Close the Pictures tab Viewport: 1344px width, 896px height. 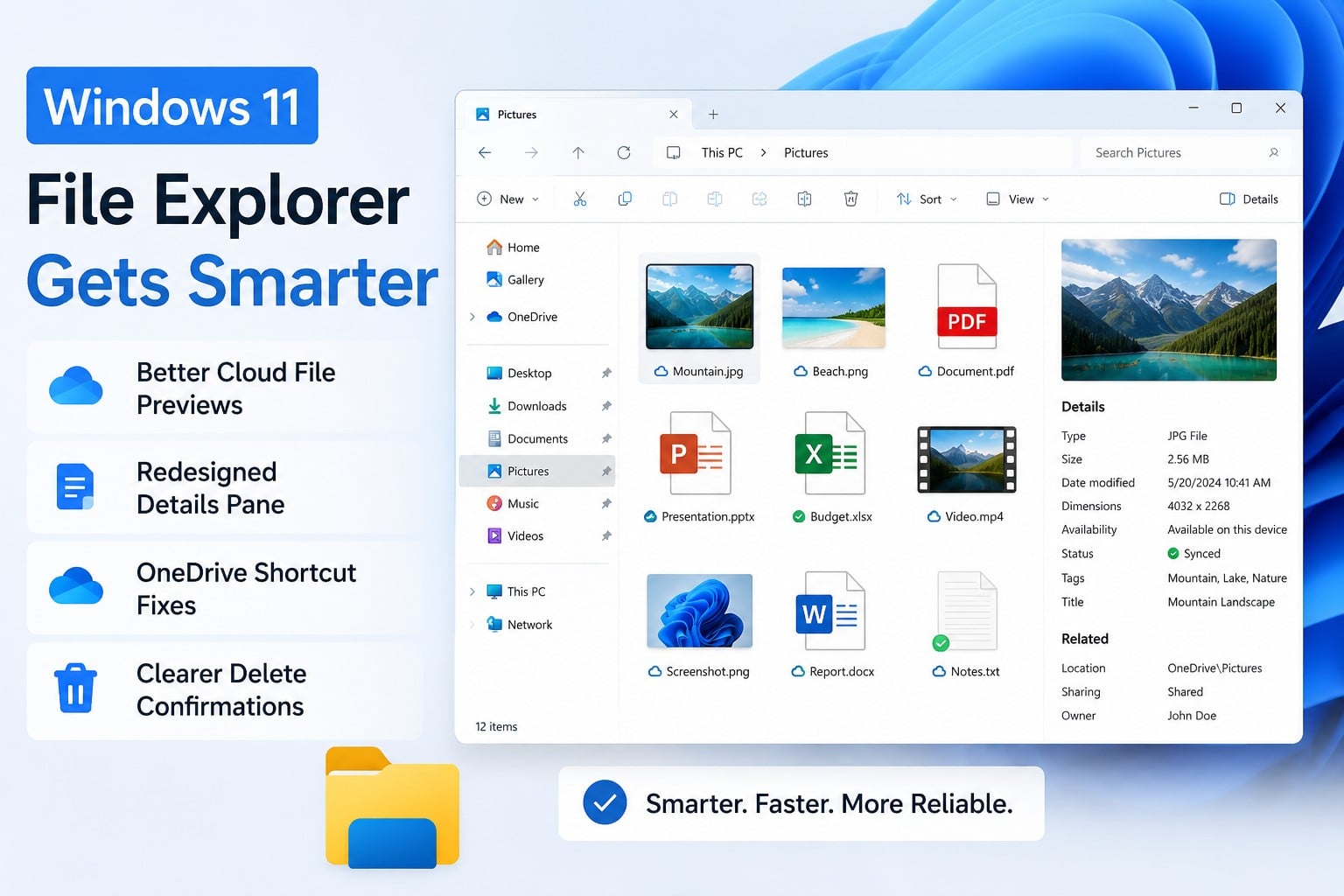[x=674, y=115]
